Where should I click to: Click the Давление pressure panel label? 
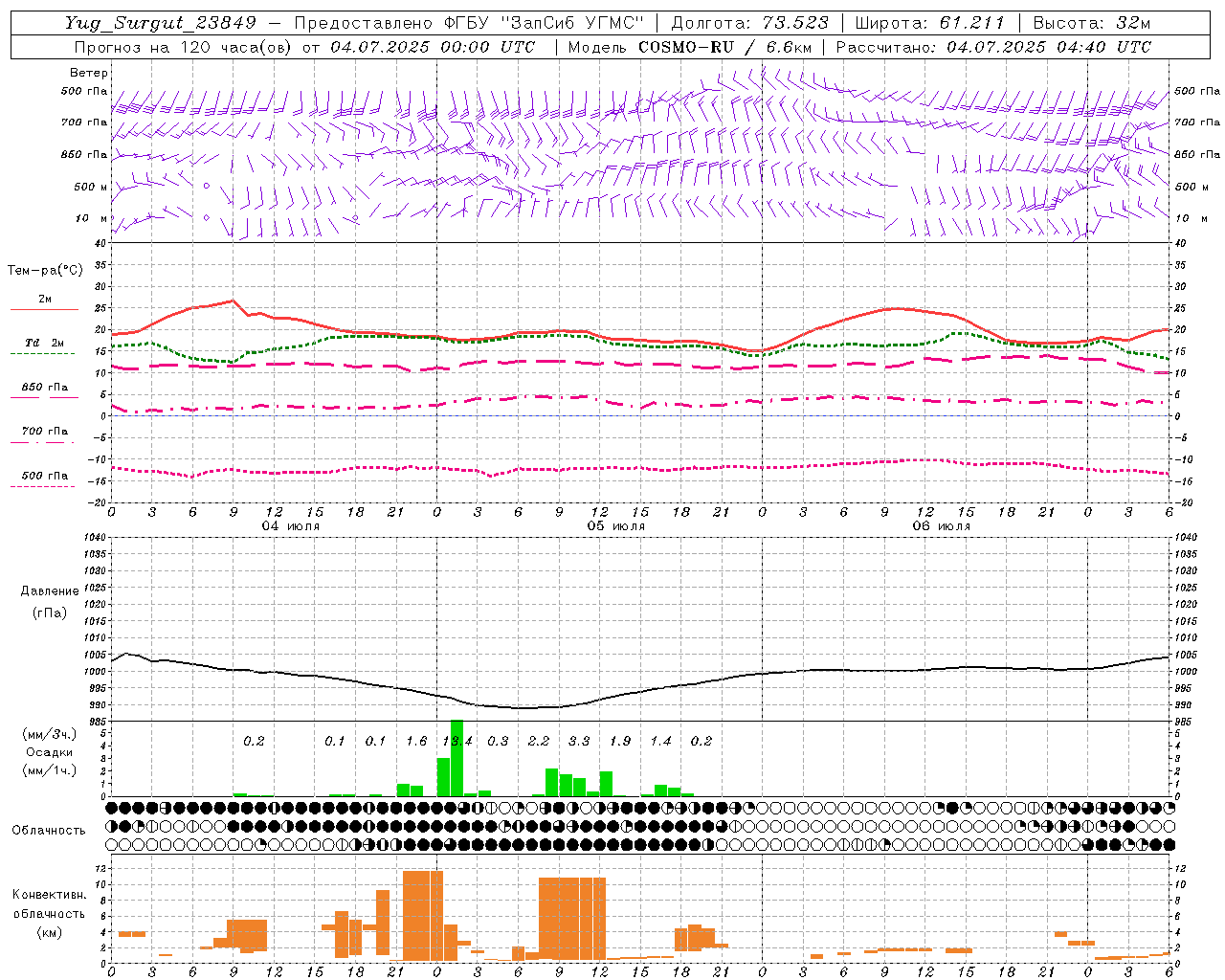50,591
